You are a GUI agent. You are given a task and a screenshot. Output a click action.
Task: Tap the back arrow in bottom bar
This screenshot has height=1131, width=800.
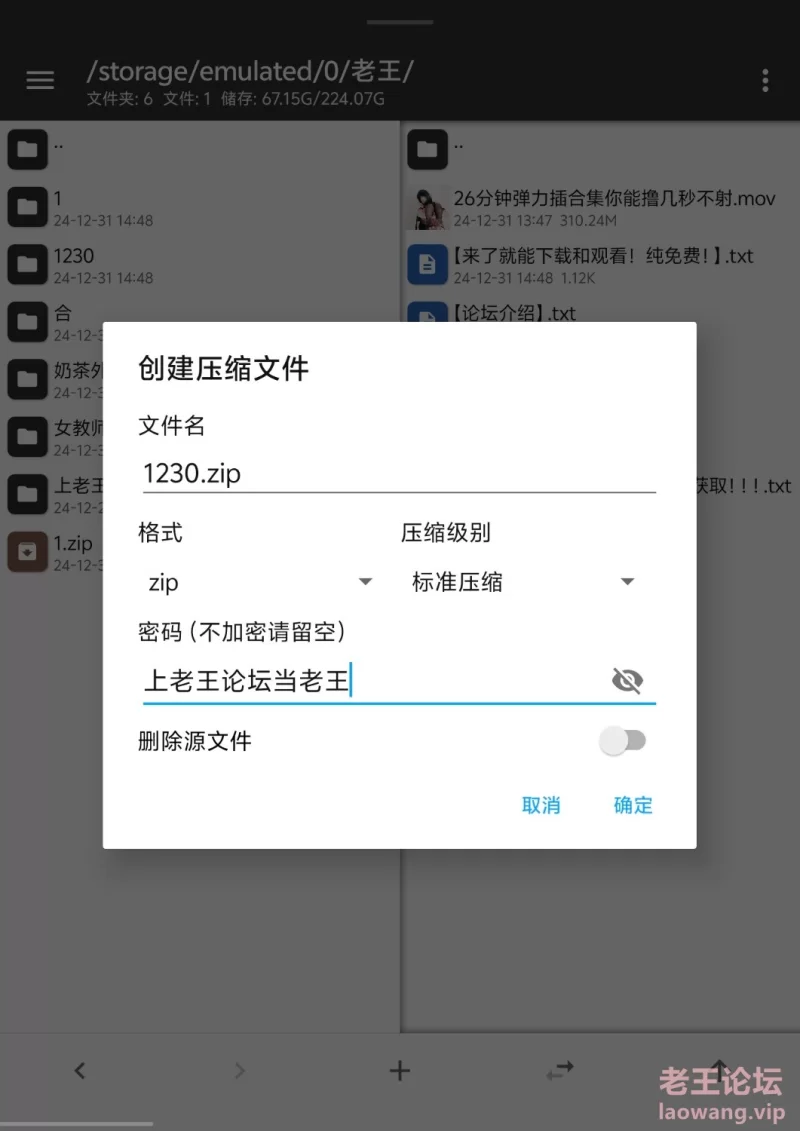pos(80,1070)
